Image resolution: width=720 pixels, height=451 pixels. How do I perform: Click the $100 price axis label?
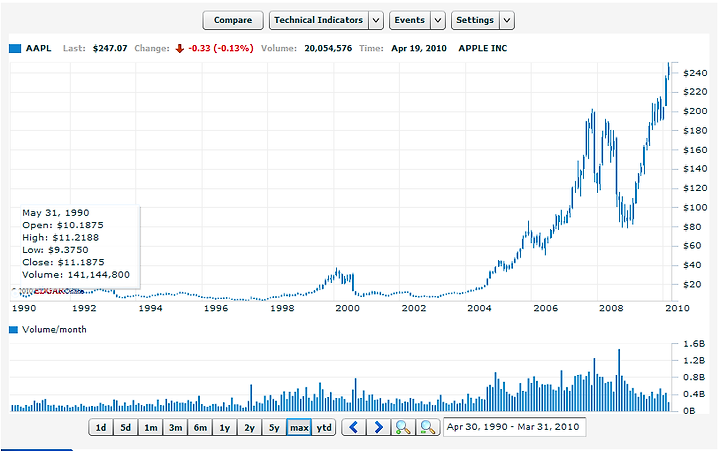click(695, 208)
